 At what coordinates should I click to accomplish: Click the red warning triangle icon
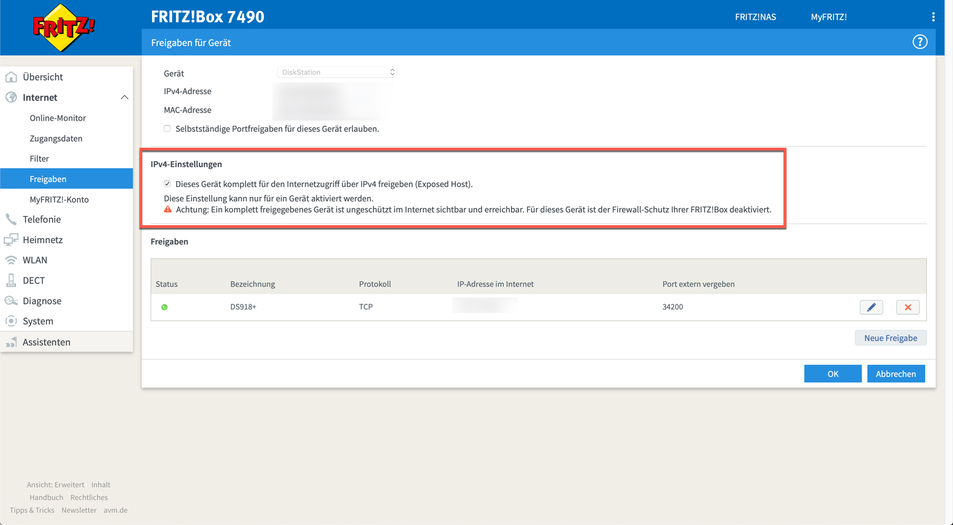pyautogui.click(x=168, y=209)
